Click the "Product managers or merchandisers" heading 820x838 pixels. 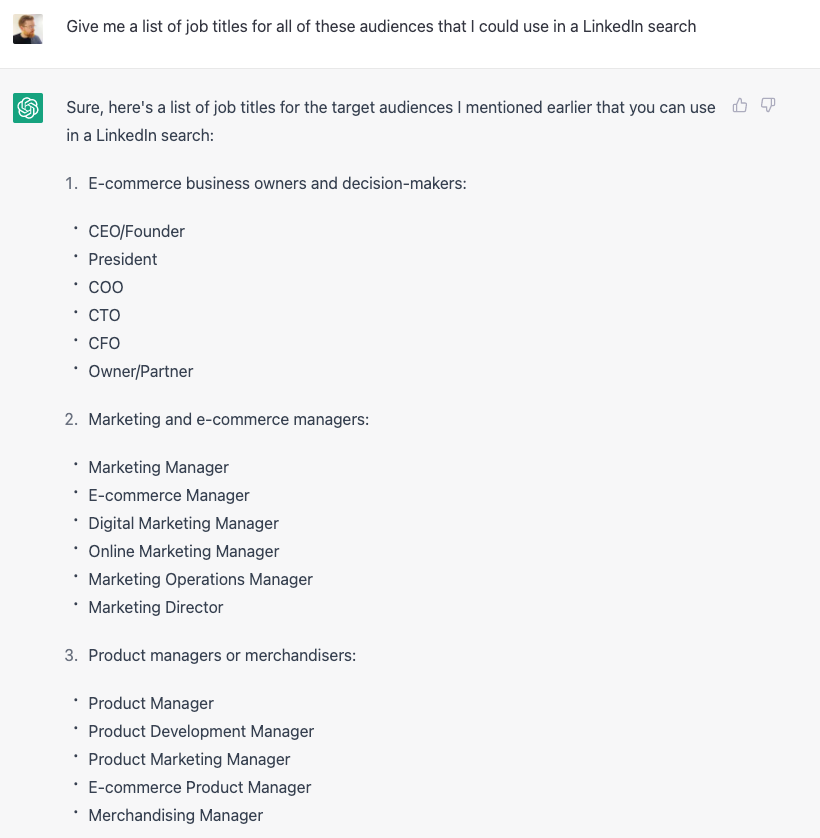[x=222, y=655]
